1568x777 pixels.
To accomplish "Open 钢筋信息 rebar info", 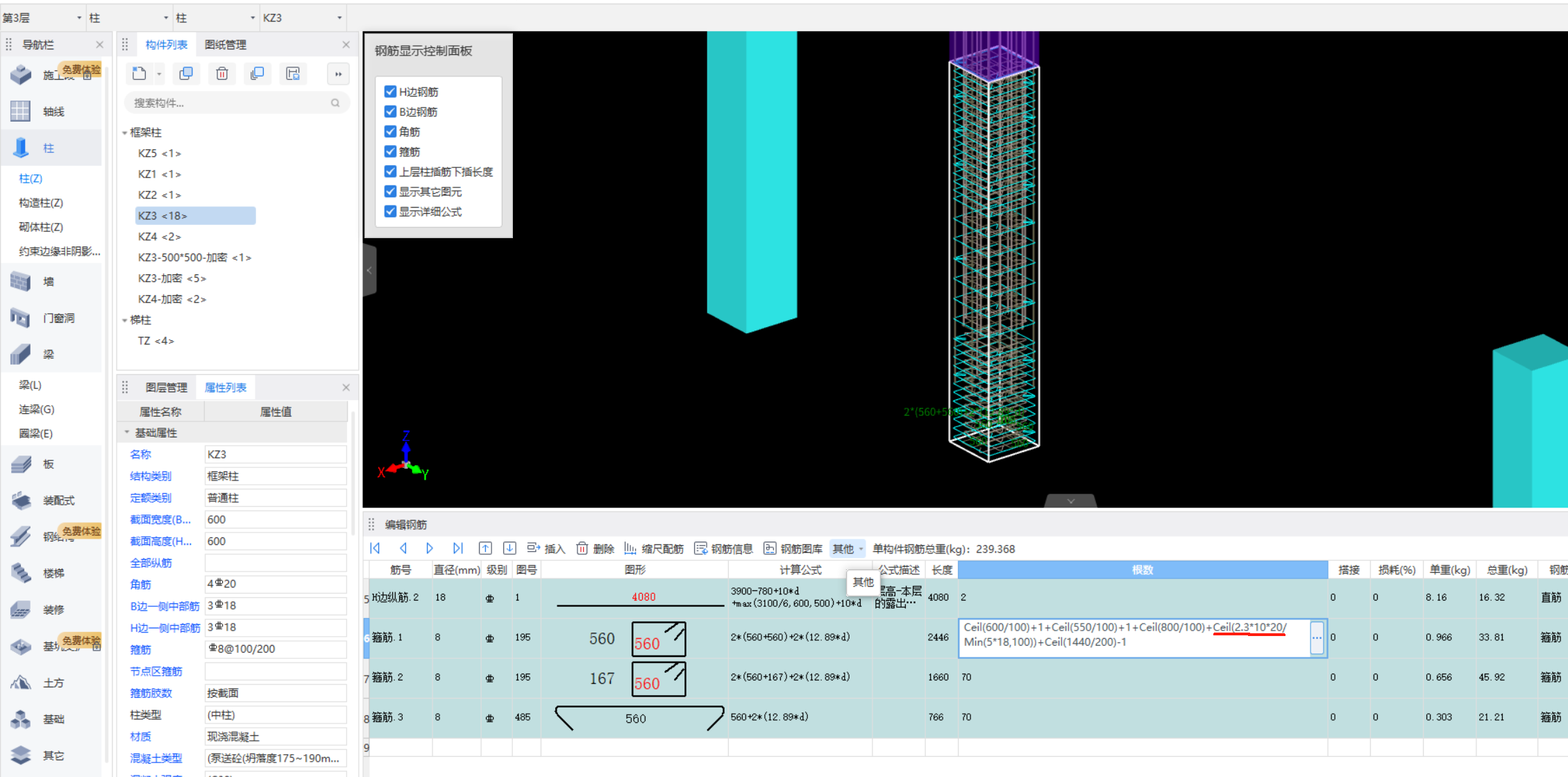I will point(723,549).
